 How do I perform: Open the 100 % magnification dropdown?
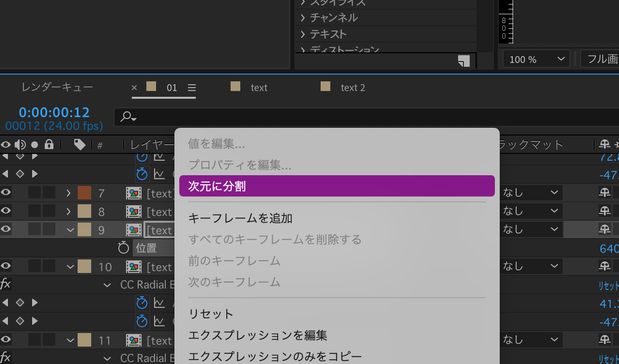536,60
